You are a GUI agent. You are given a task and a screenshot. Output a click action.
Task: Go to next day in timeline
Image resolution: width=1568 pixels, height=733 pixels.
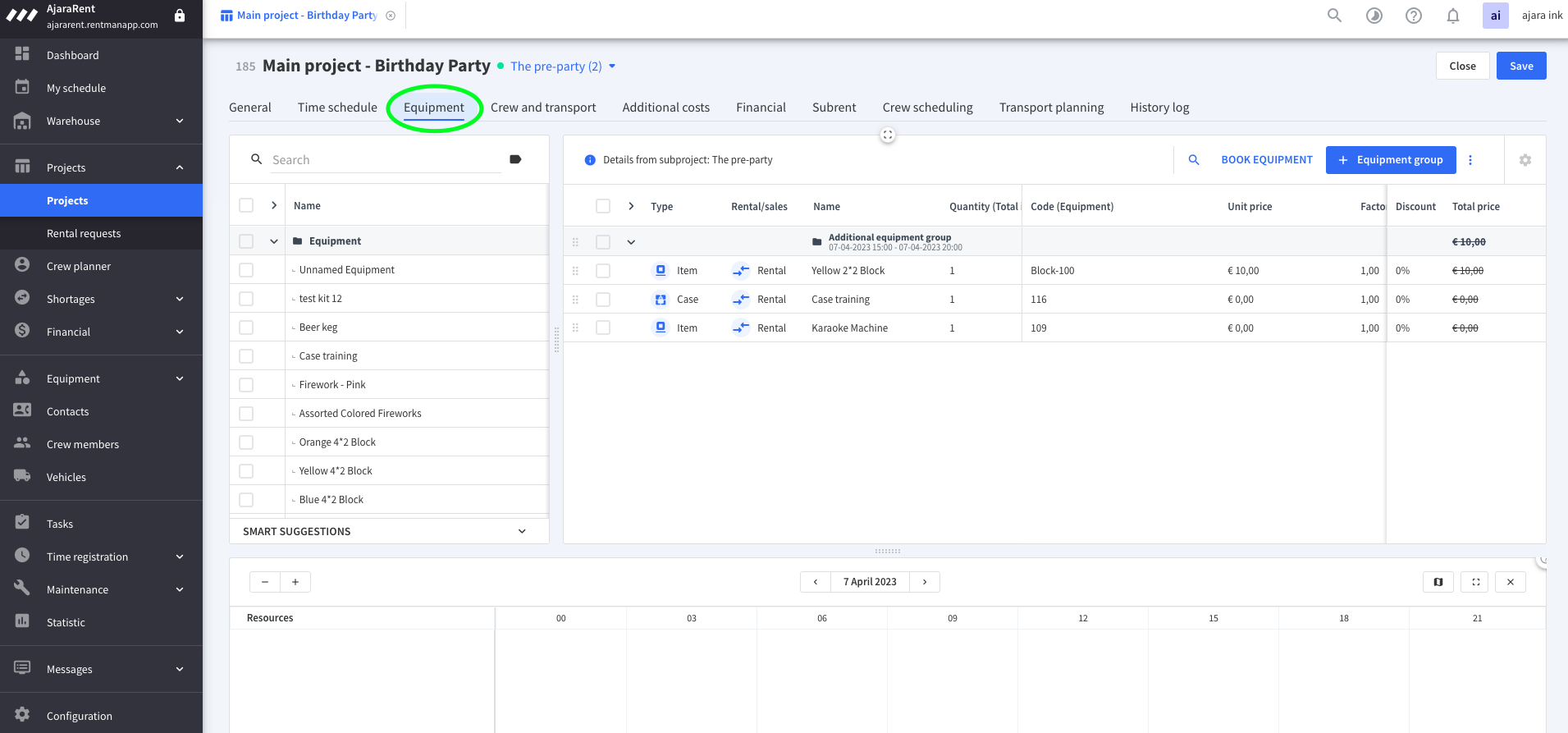coord(925,582)
